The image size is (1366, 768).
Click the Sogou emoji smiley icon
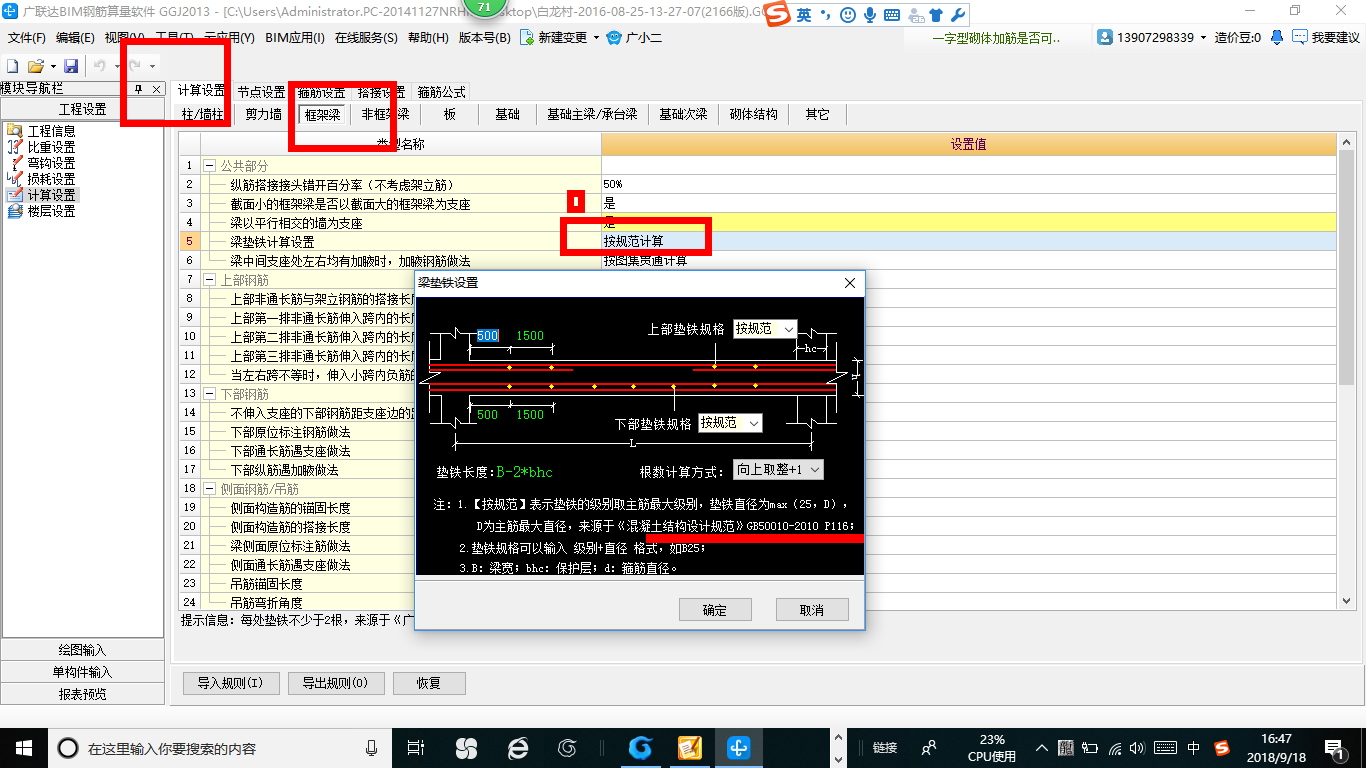(848, 15)
